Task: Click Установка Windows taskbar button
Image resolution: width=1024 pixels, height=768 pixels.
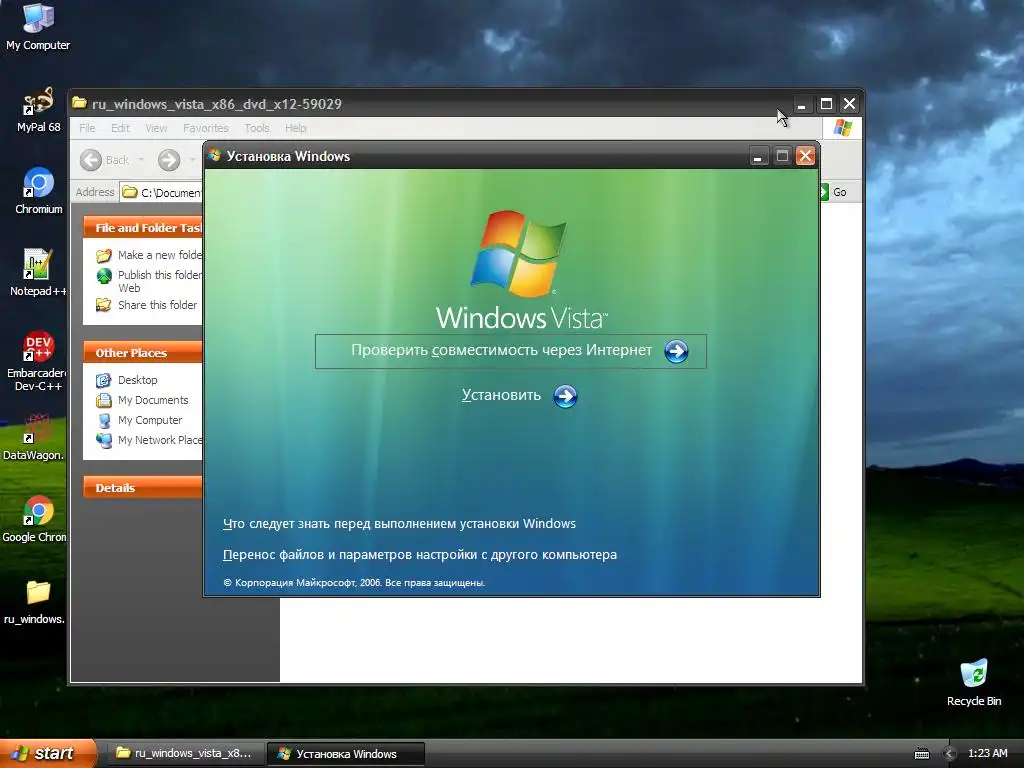Action: 346,754
